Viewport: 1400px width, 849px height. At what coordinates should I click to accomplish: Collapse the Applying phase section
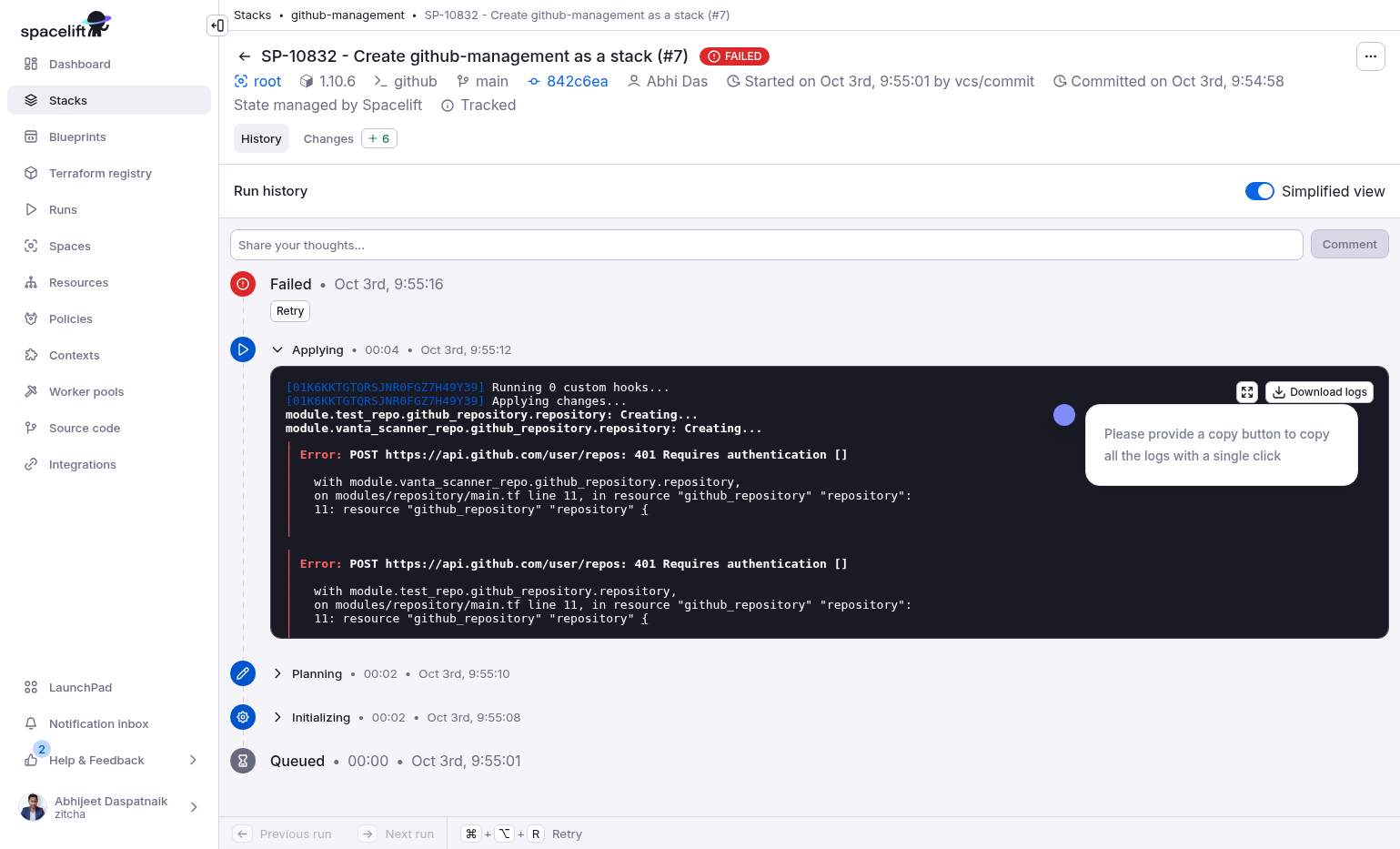click(277, 349)
